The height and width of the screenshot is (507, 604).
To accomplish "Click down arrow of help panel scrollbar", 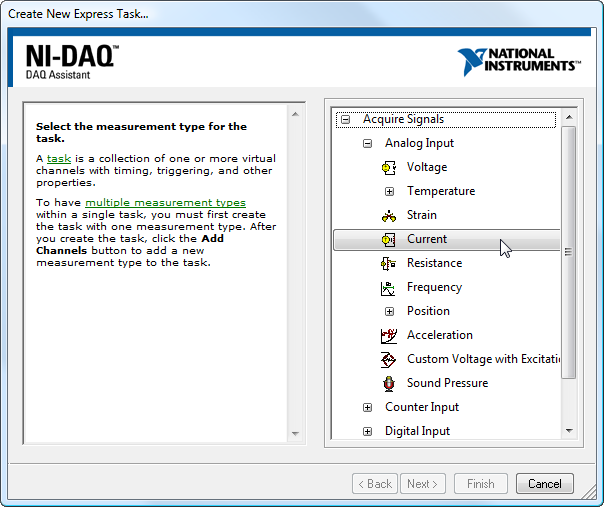I will tap(295, 433).
